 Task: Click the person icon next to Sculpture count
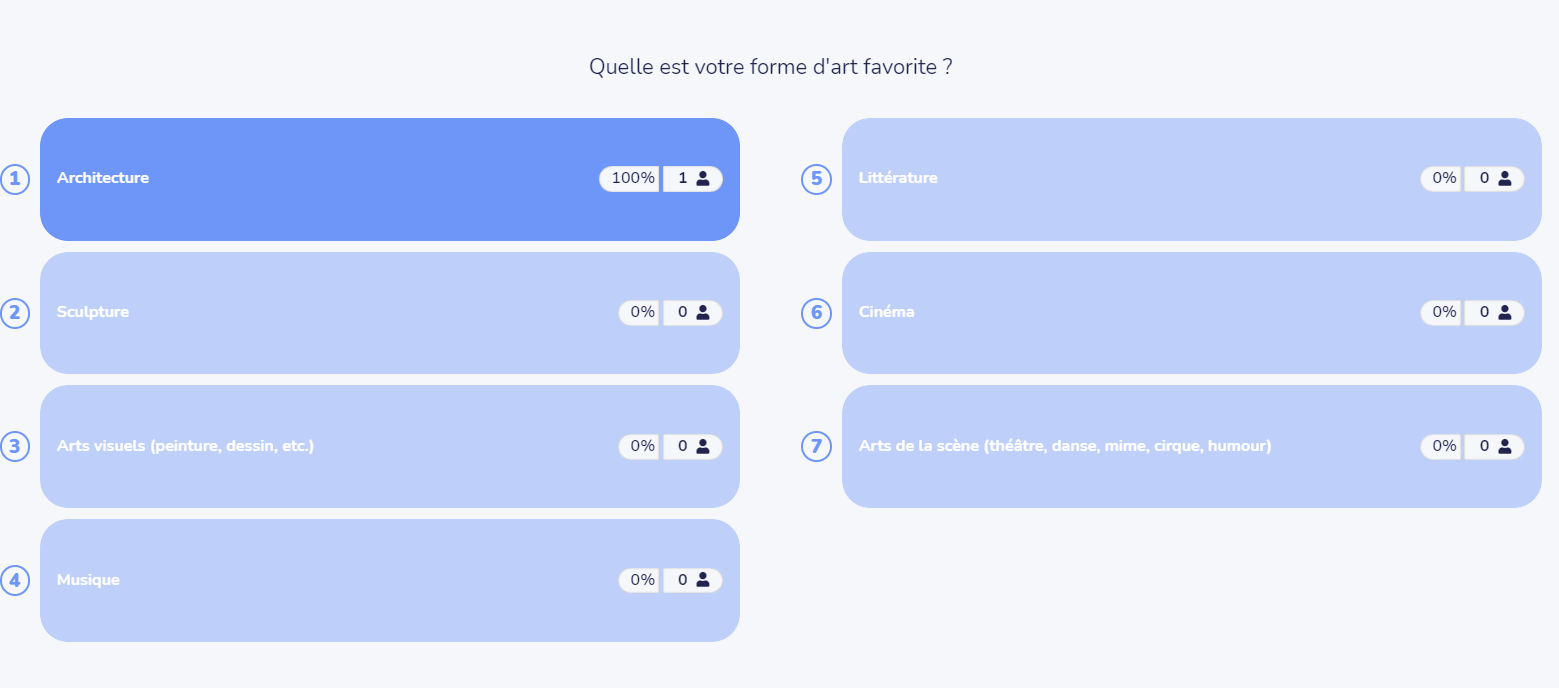(703, 312)
